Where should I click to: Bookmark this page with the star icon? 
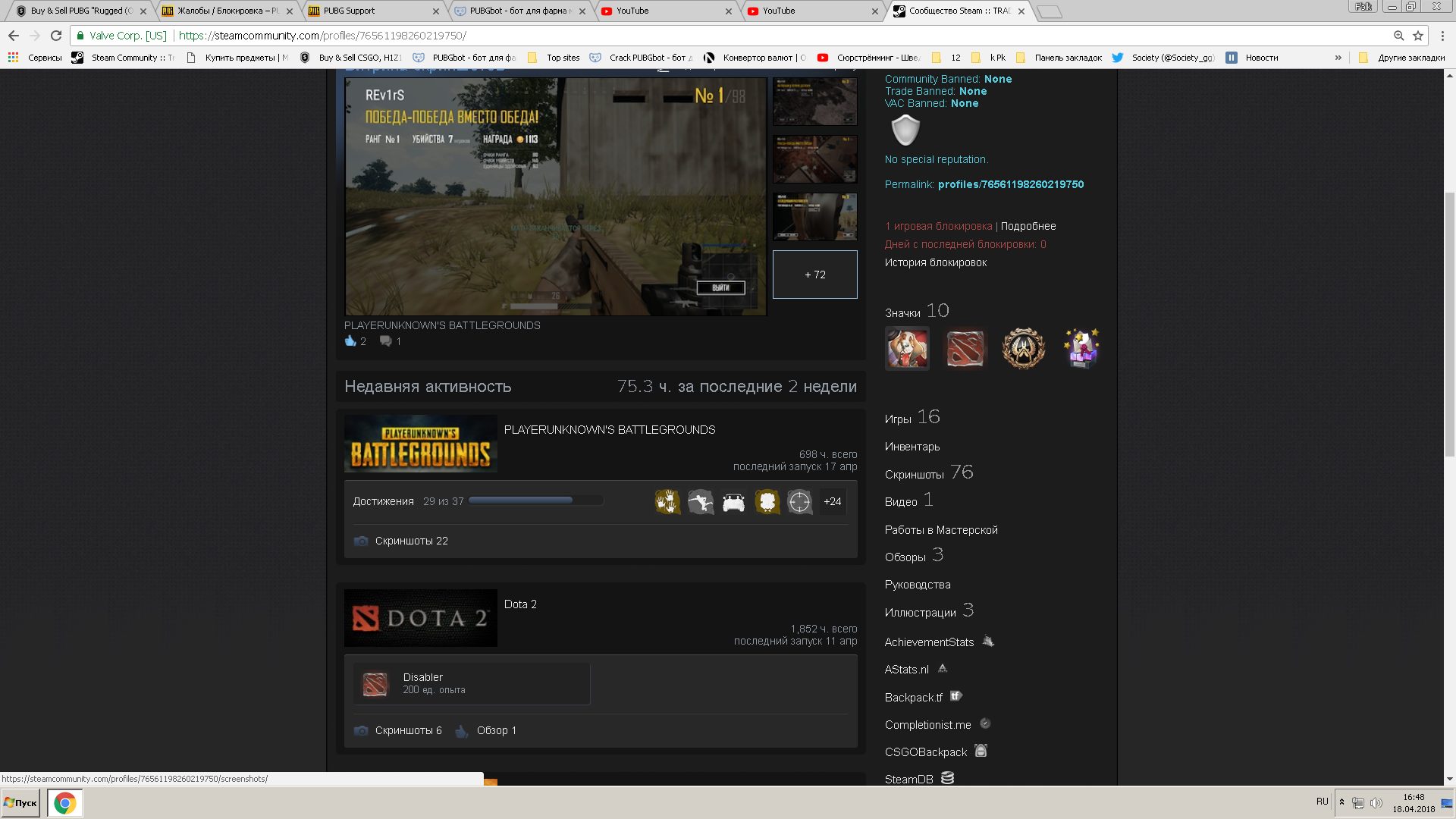coord(1418,36)
